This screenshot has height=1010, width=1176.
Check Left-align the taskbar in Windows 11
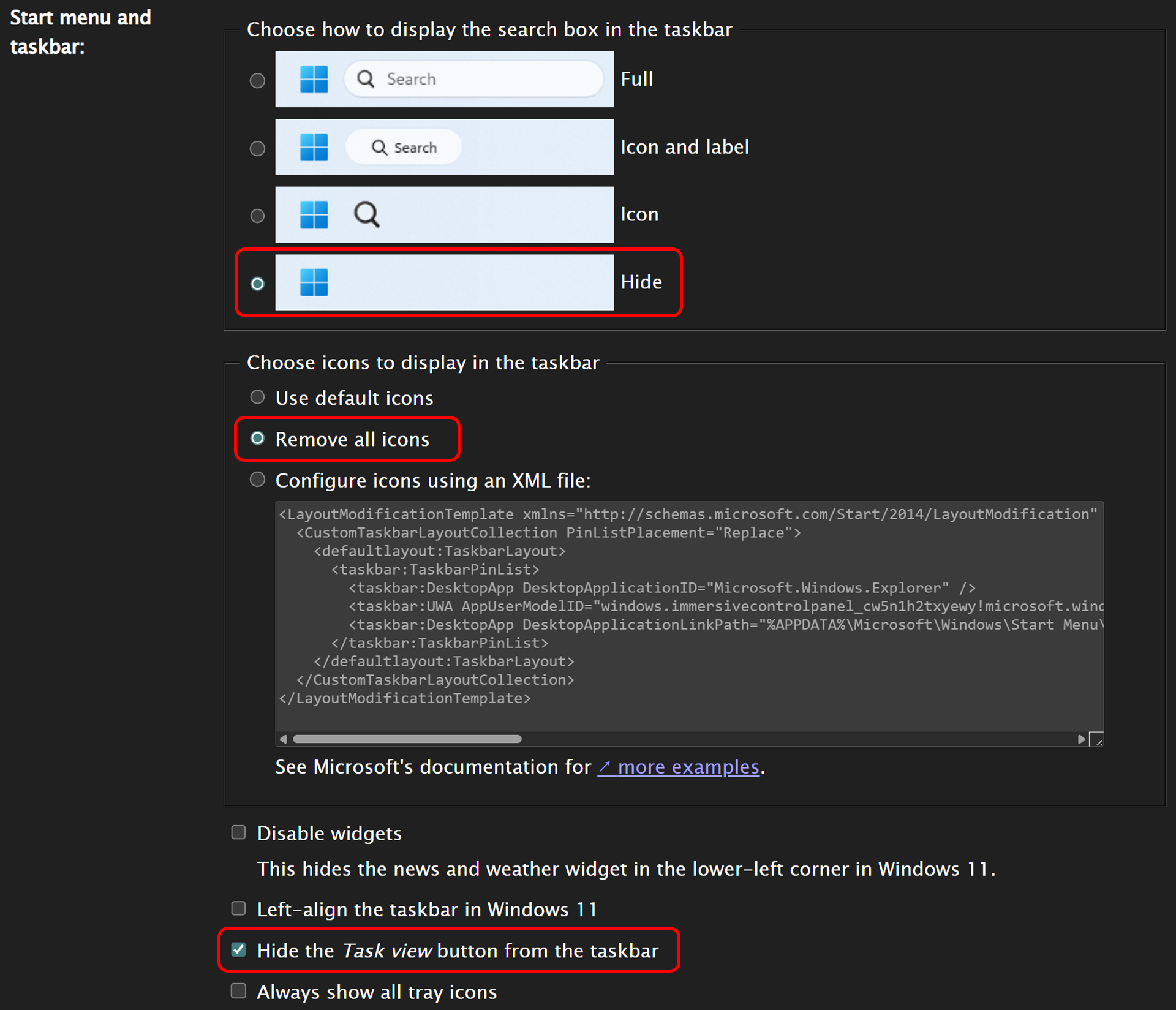pyautogui.click(x=239, y=908)
